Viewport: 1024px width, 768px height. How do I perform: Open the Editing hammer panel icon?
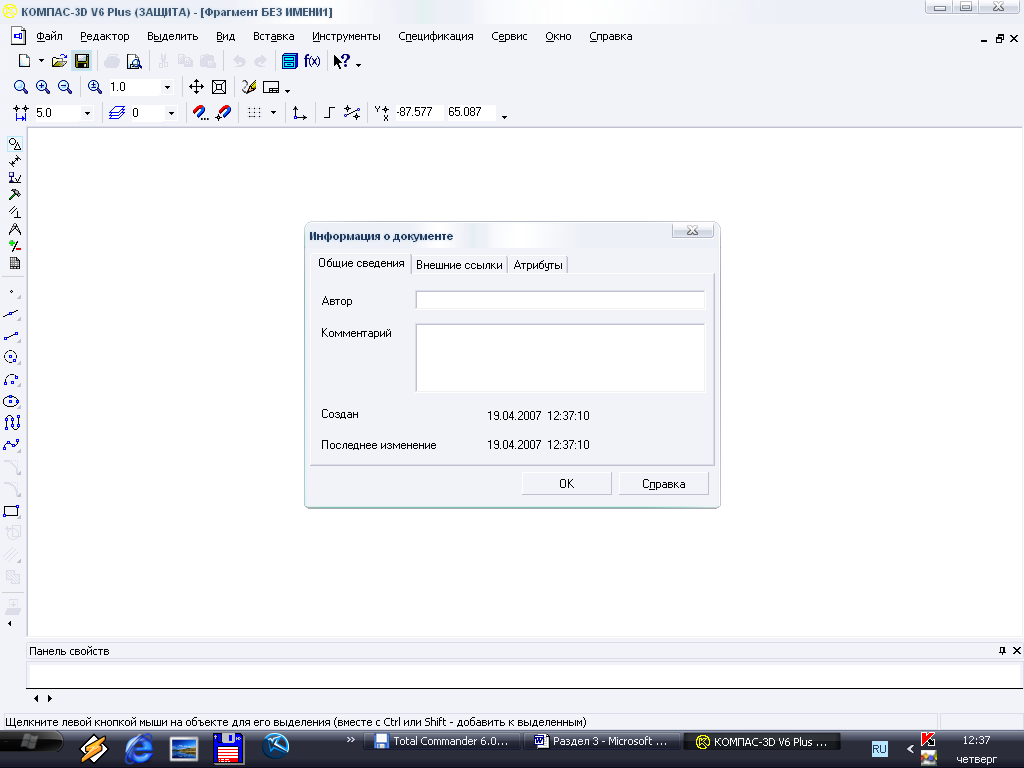pos(14,195)
